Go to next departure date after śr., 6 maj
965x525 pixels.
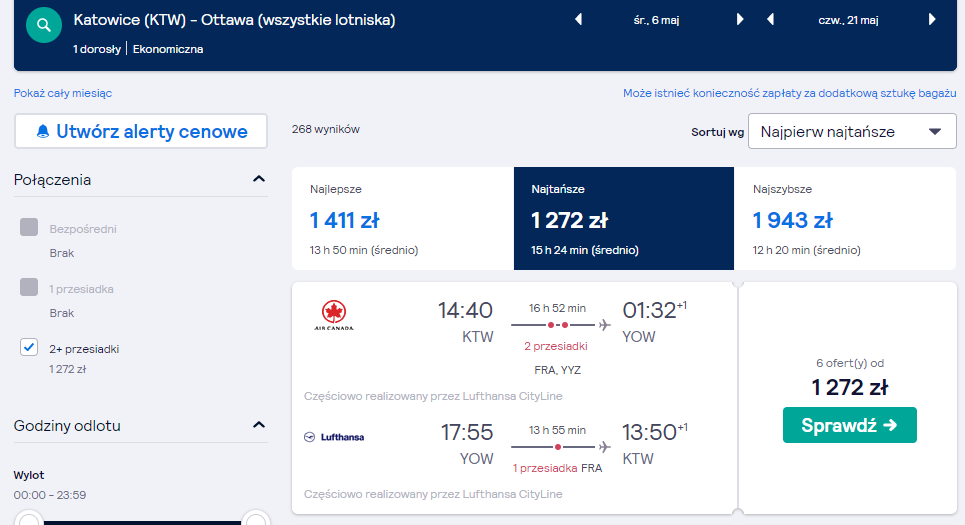tap(740, 20)
